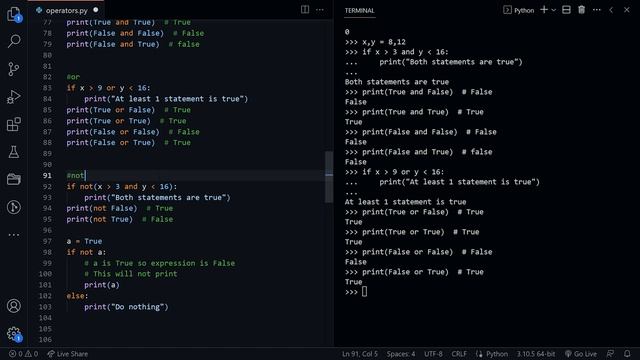Image resolution: width=640 pixels, height=360 pixels.
Task: Open the Explorer view in the activity bar
Action: point(14,14)
